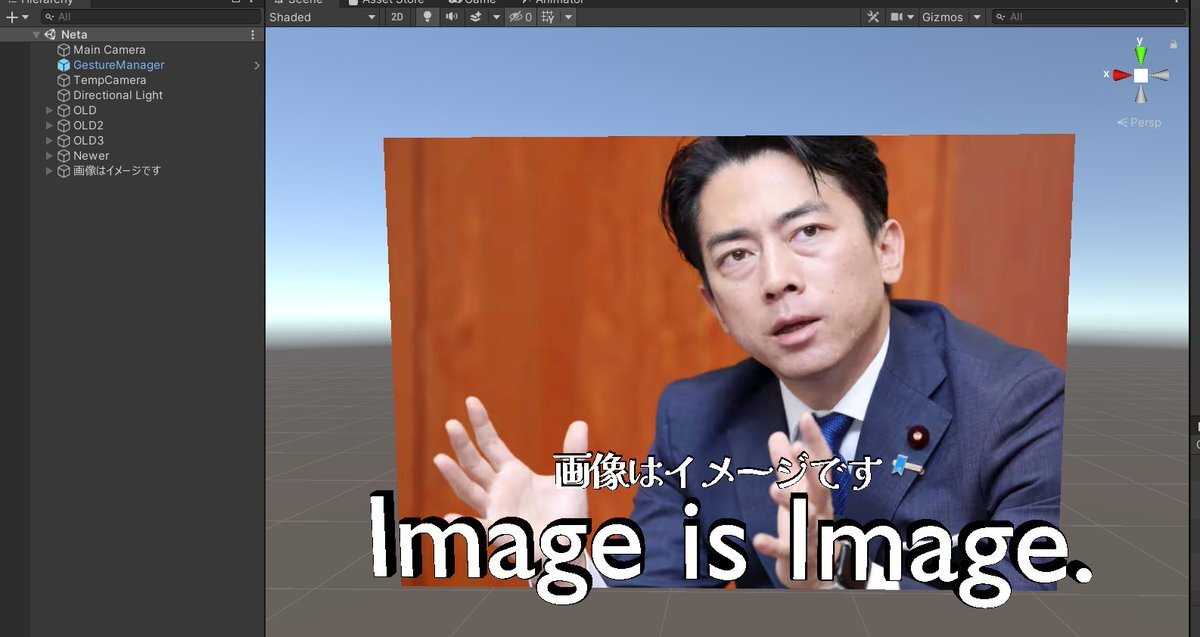The width and height of the screenshot is (1200, 637).
Task: Toggle scene audio with the speaker button
Action: pyautogui.click(x=451, y=17)
